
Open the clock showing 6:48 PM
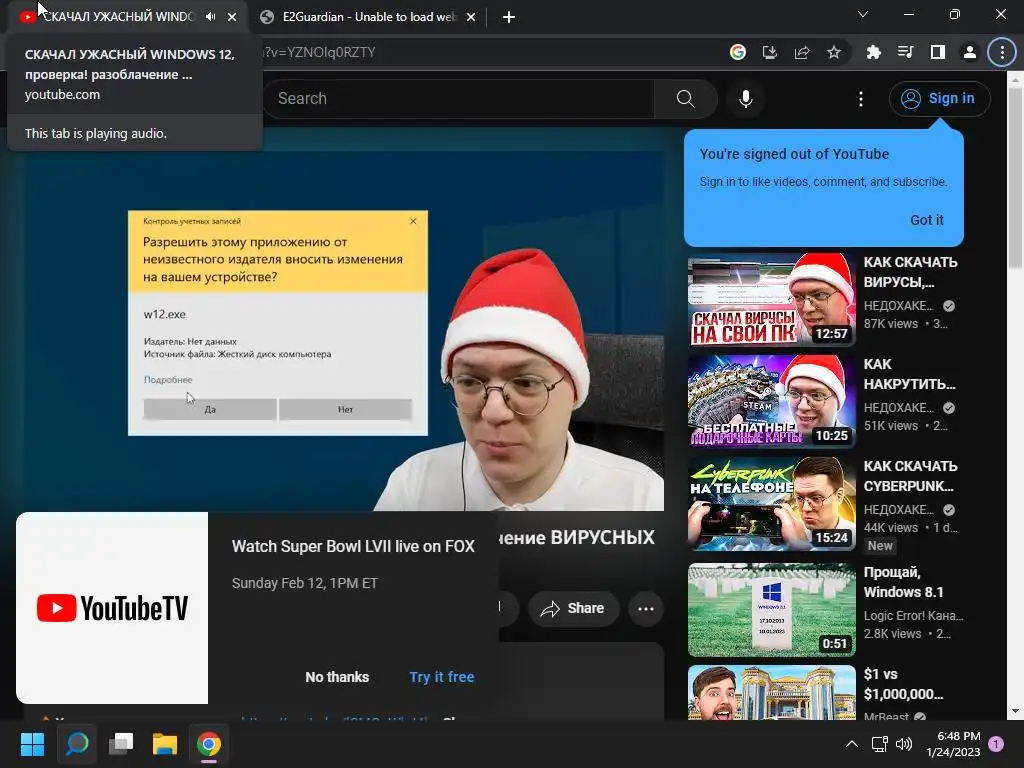coord(953,744)
